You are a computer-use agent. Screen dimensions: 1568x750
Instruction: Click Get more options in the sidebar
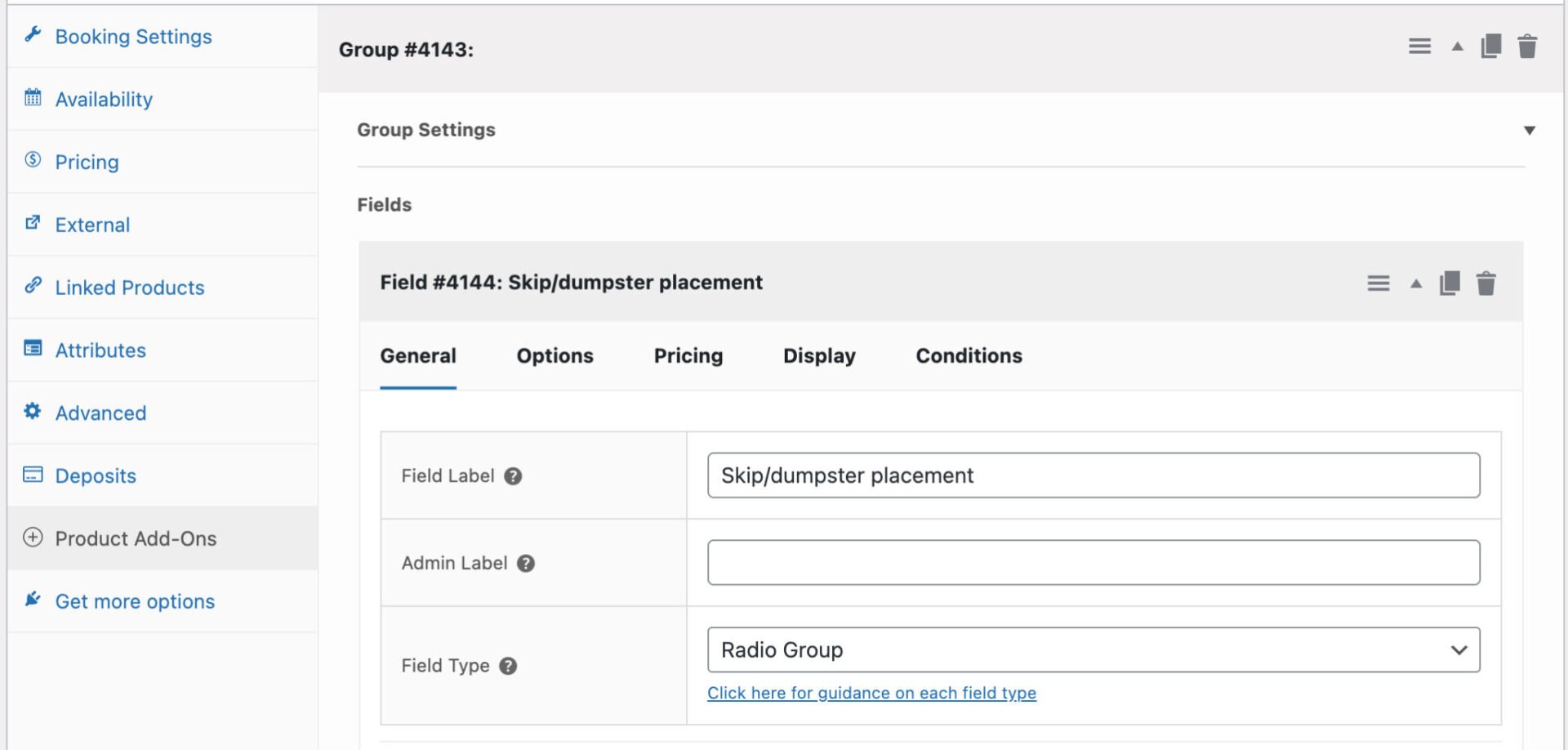[135, 600]
